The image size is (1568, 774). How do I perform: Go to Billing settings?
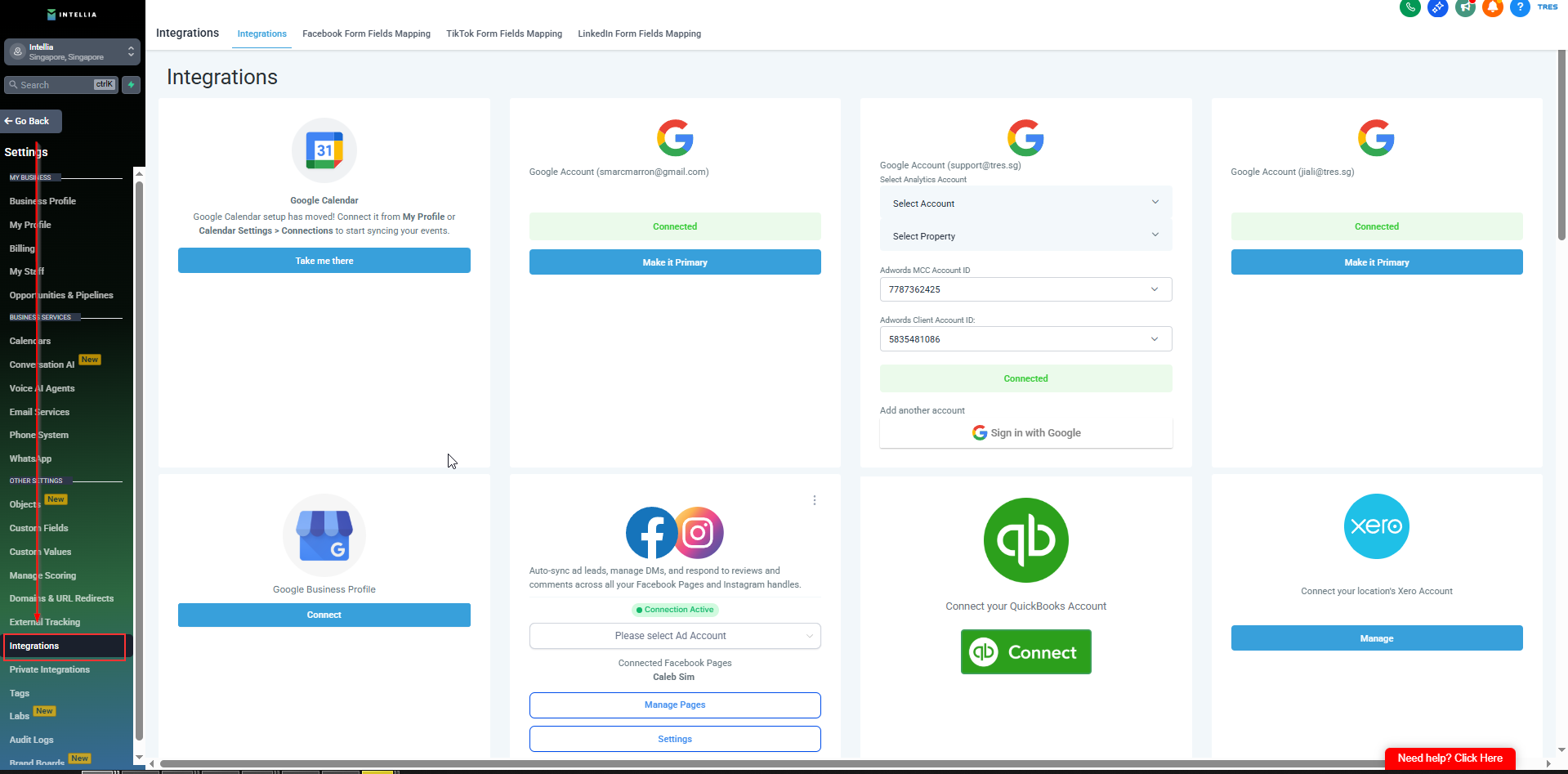(x=22, y=248)
